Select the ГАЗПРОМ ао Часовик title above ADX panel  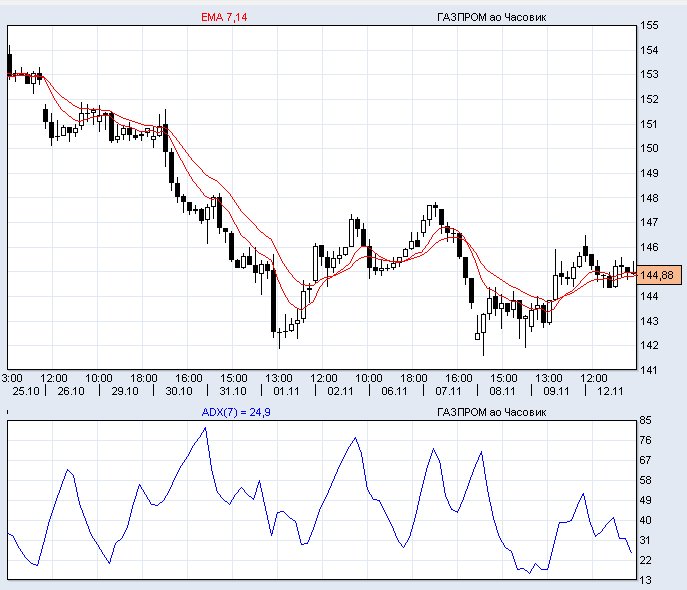(x=492, y=412)
